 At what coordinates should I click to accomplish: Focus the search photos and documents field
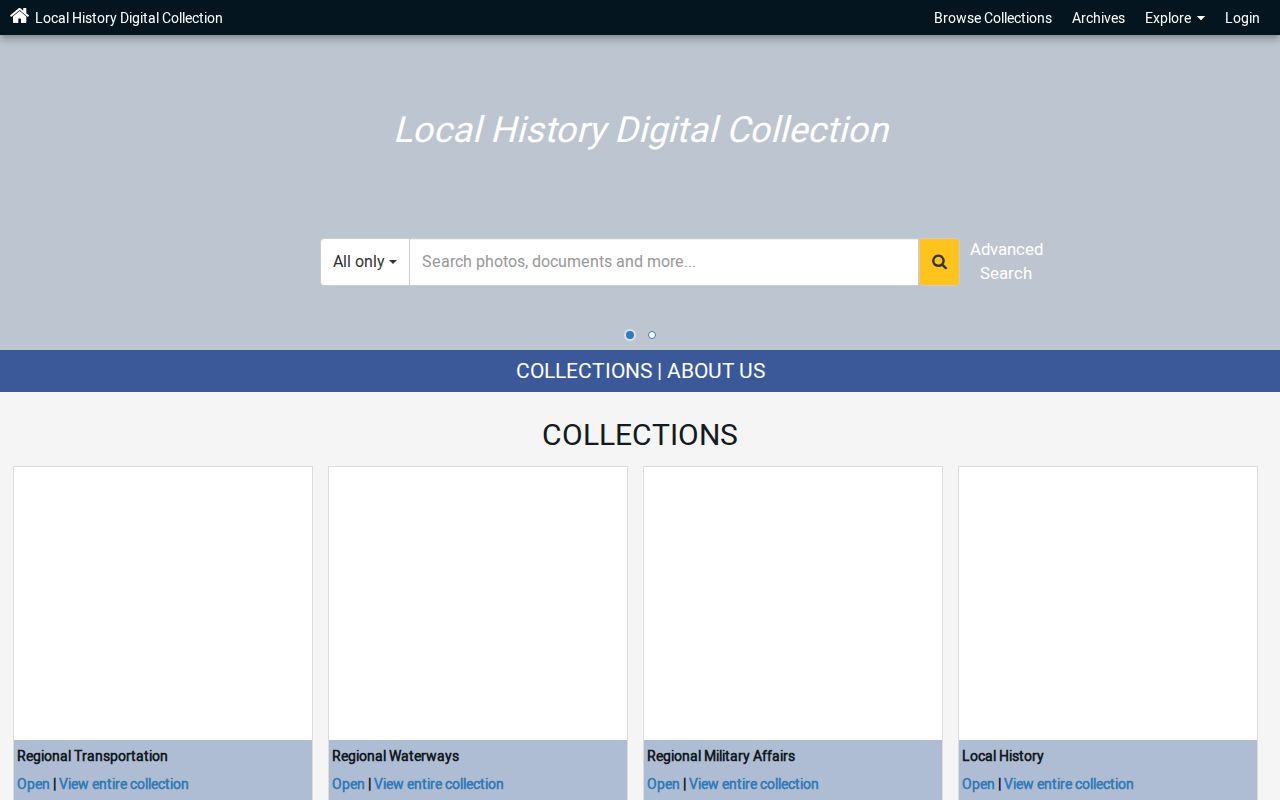(x=664, y=262)
